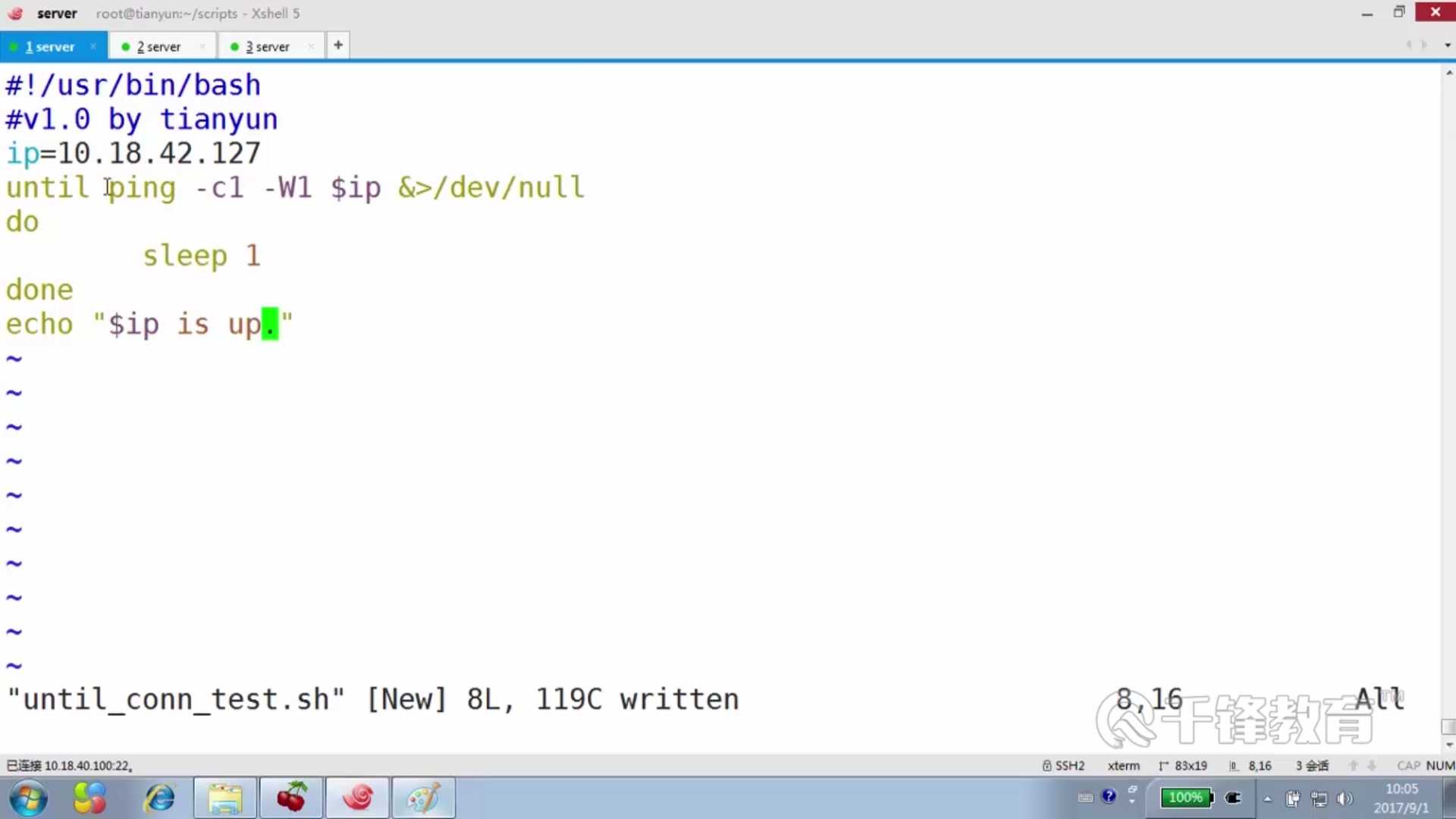Click the SSH2 lock icon in status bar
The image size is (1456, 819).
(x=1046, y=765)
